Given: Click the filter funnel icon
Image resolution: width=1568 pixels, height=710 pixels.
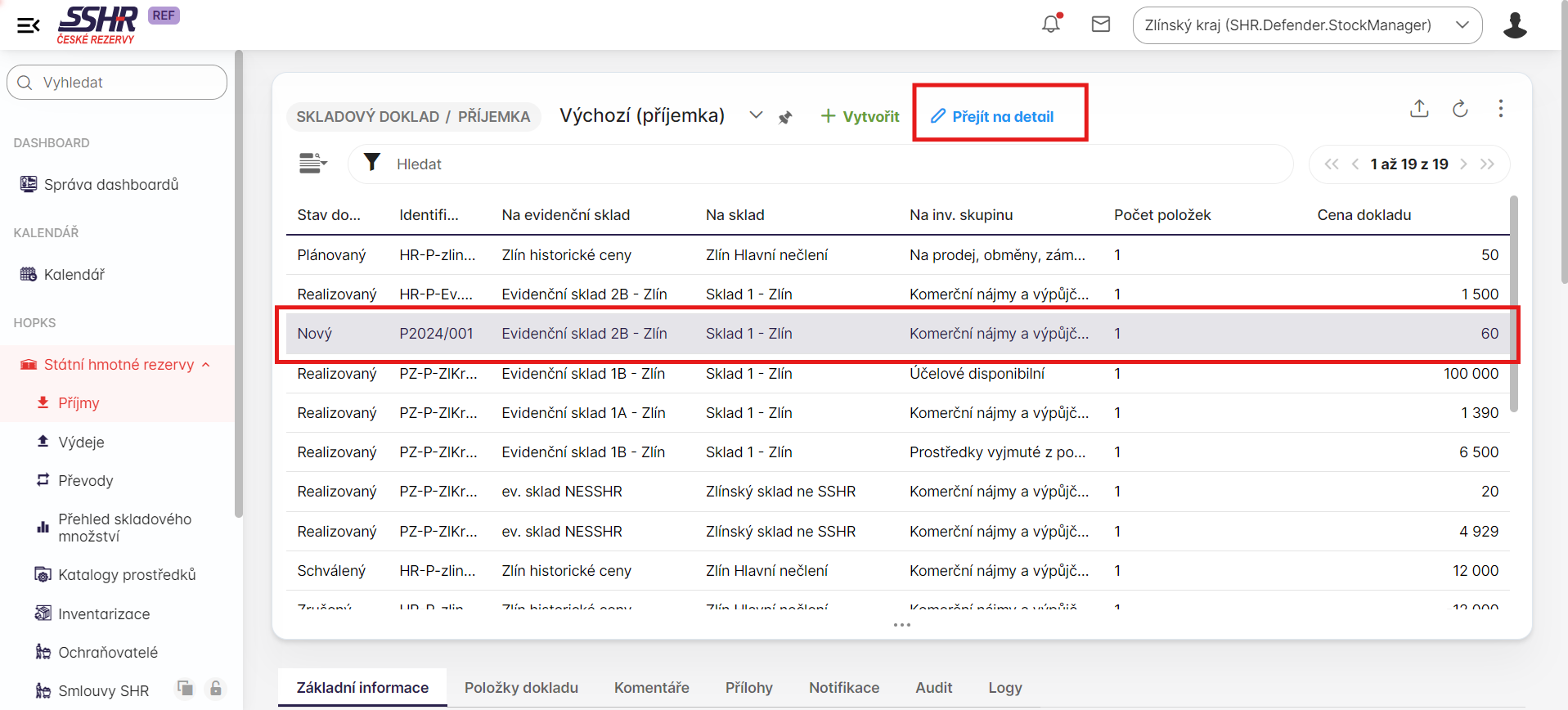Looking at the screenshot, I should [x=372, y=163].
